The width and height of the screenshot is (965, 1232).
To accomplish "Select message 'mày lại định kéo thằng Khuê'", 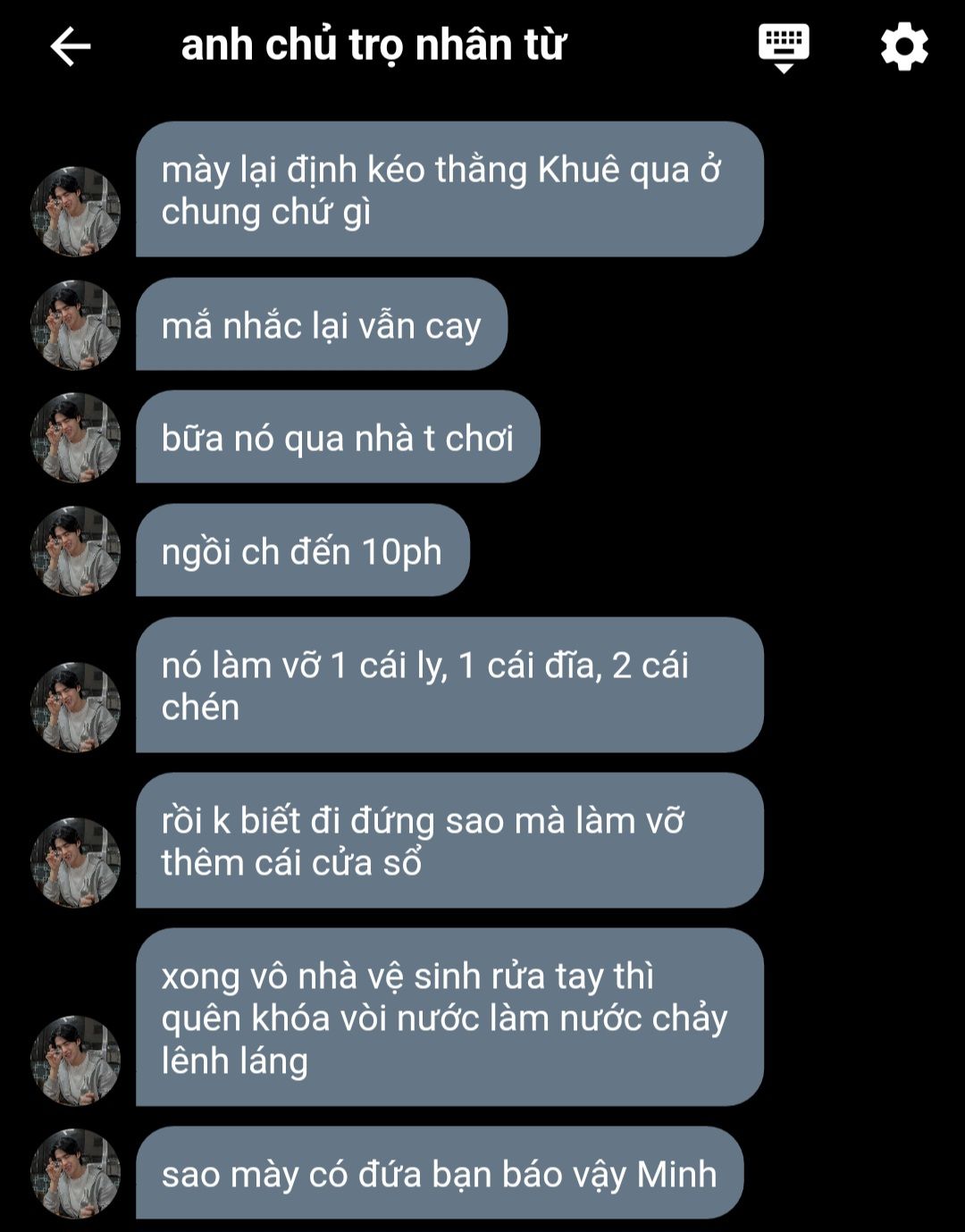I will click(x=449, y=189).
